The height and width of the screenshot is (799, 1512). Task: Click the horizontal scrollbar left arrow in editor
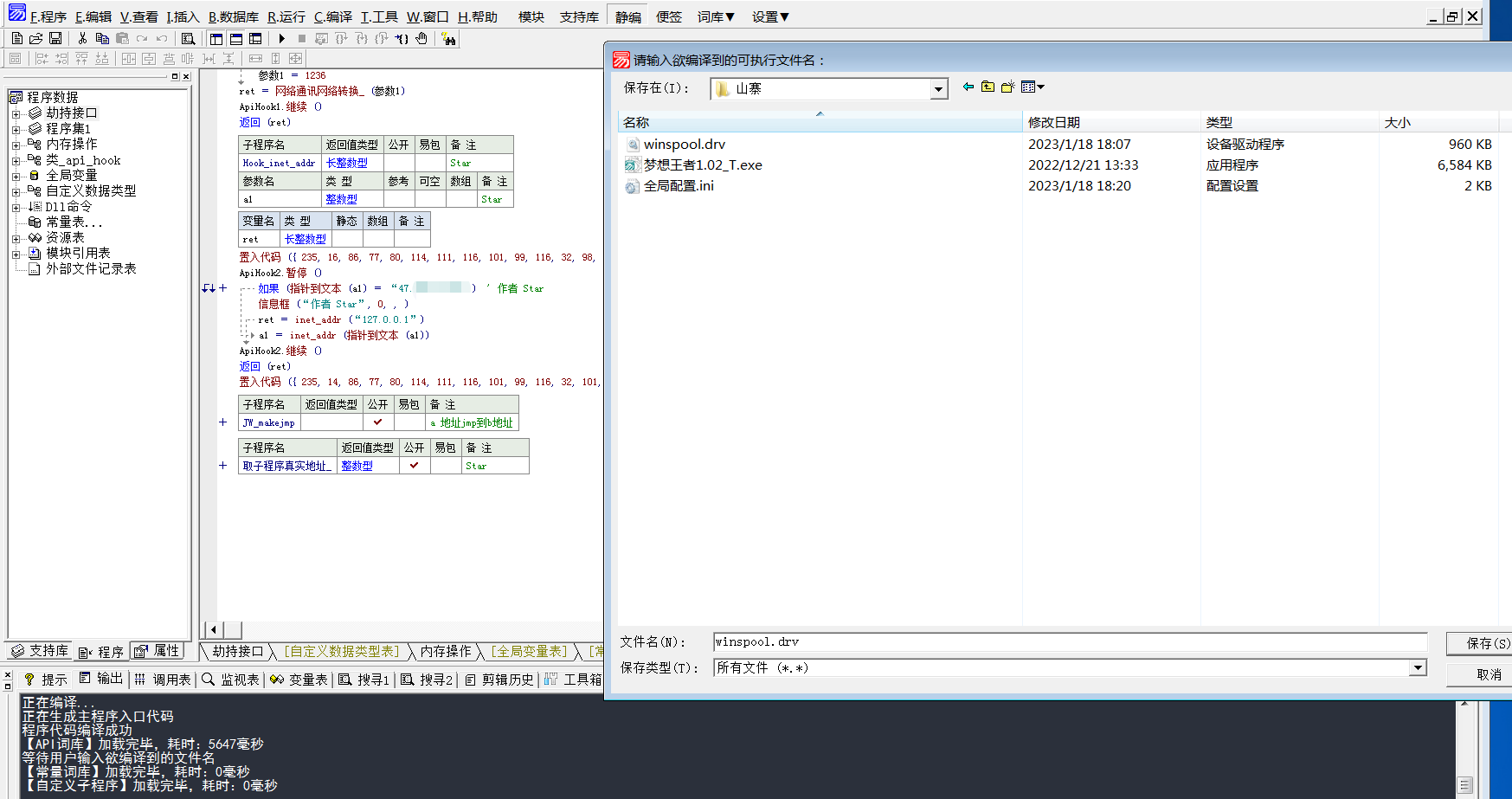213,629
